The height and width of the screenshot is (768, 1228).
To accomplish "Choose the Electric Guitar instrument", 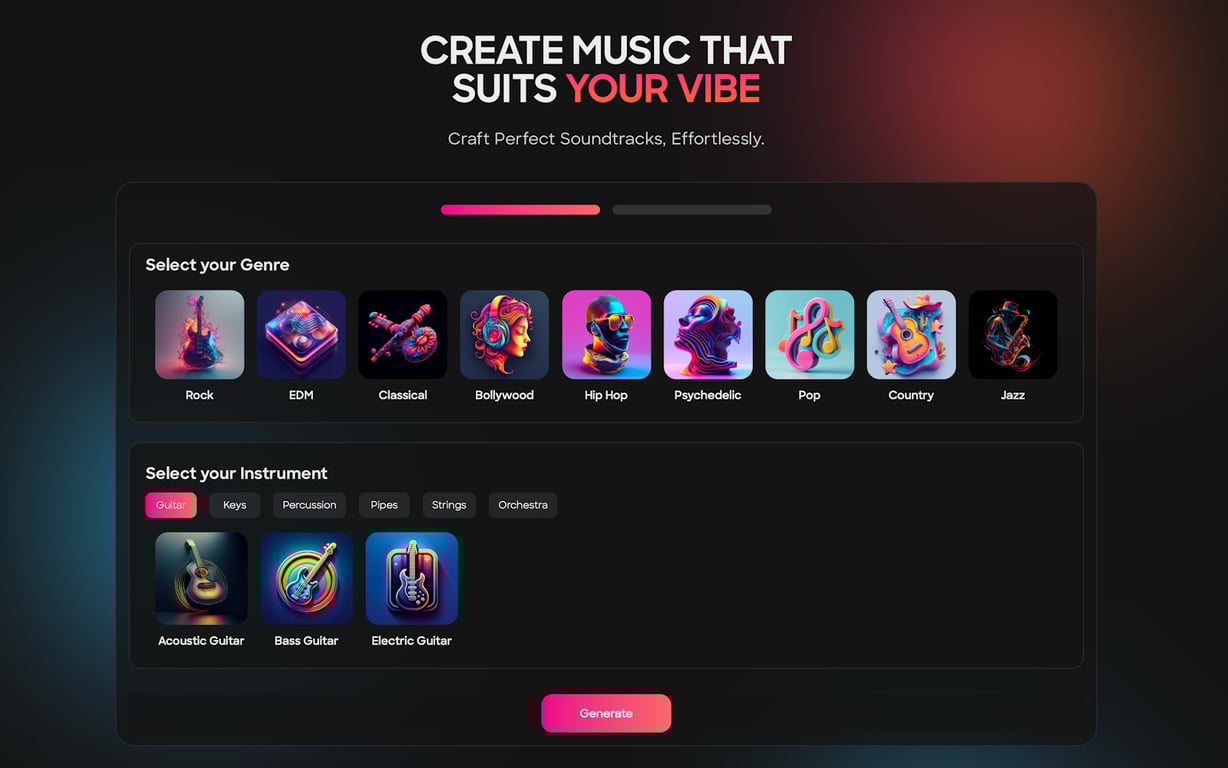I will [412, 578].
